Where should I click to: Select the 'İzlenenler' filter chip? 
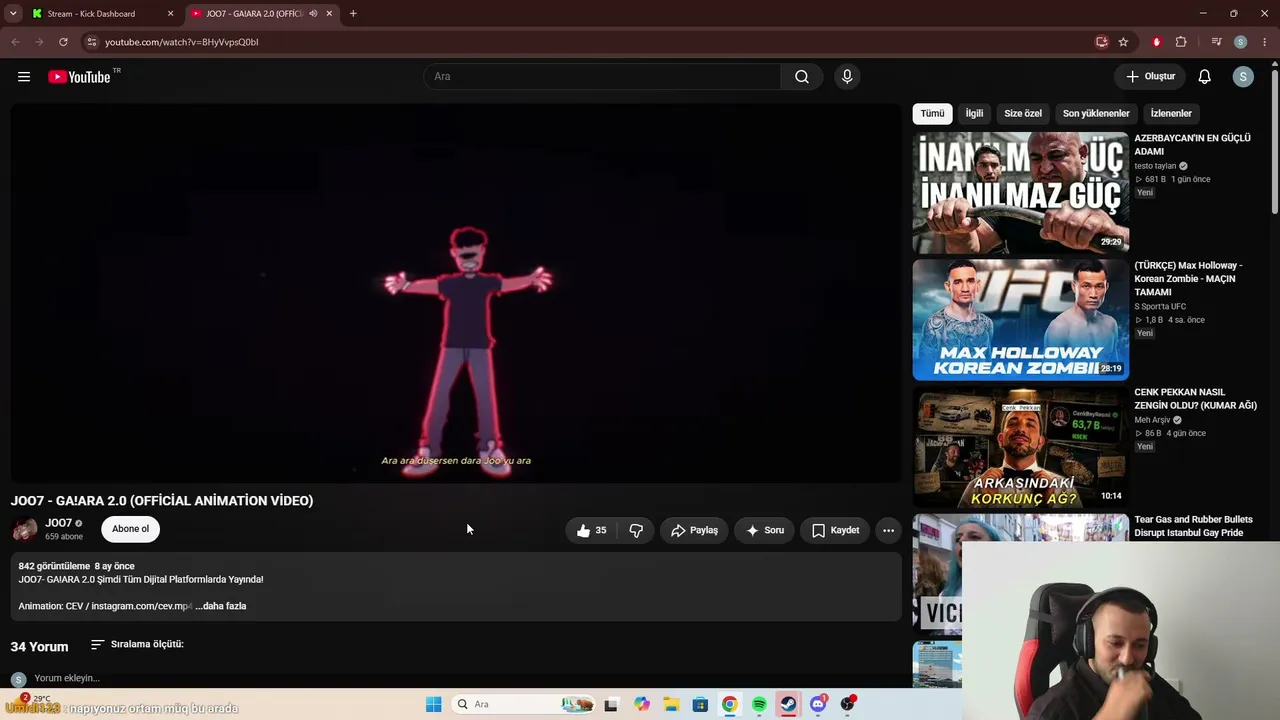point(1171,114)
